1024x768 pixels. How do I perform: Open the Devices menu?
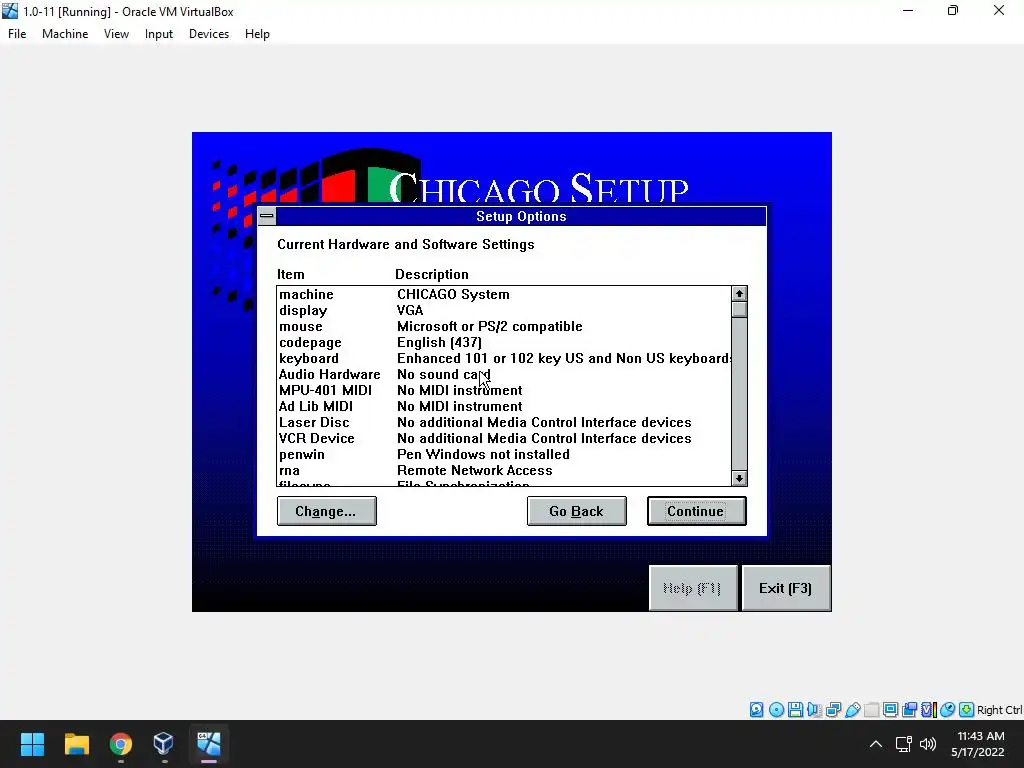pos(209,34)
